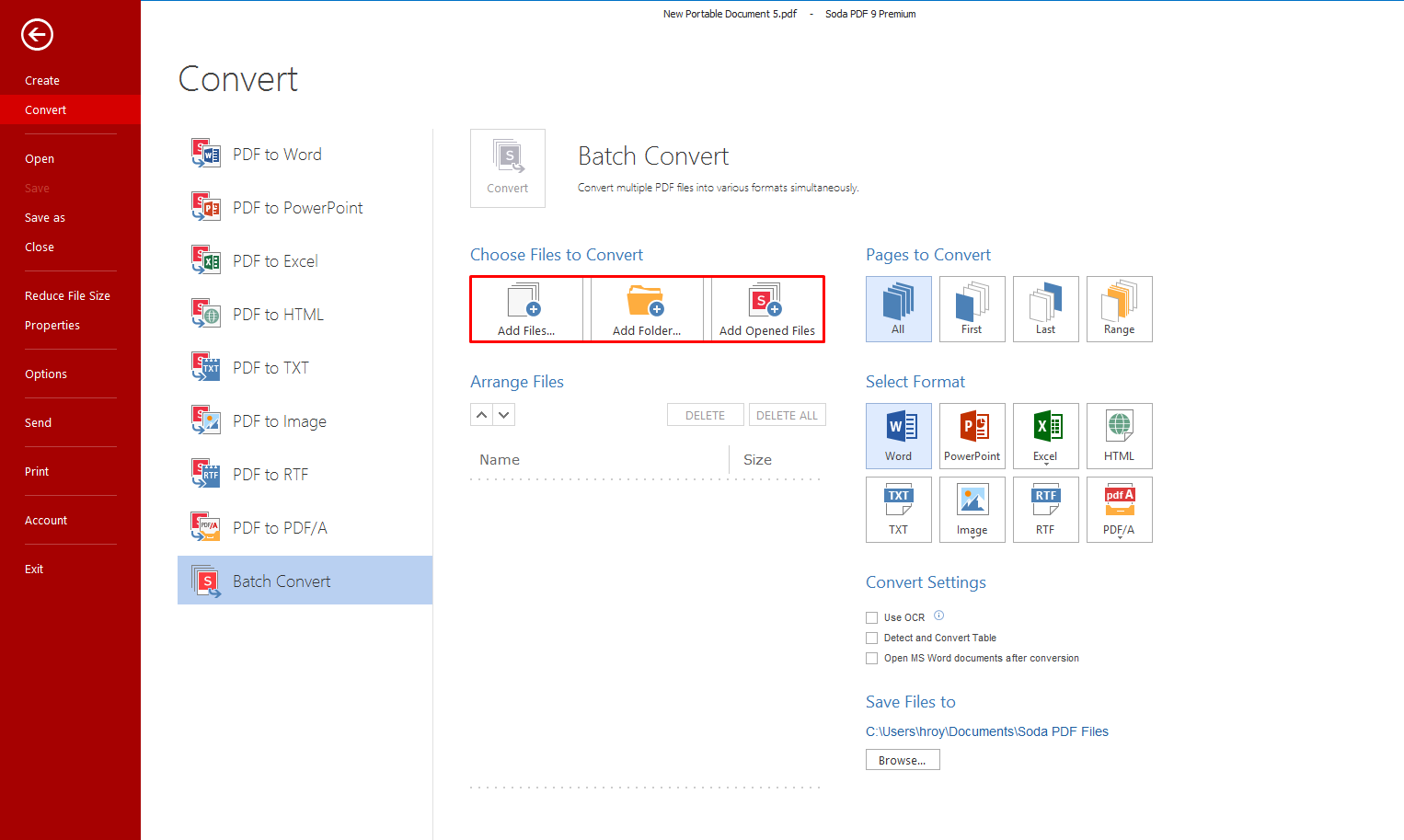Click the back arrow icon

37,35
